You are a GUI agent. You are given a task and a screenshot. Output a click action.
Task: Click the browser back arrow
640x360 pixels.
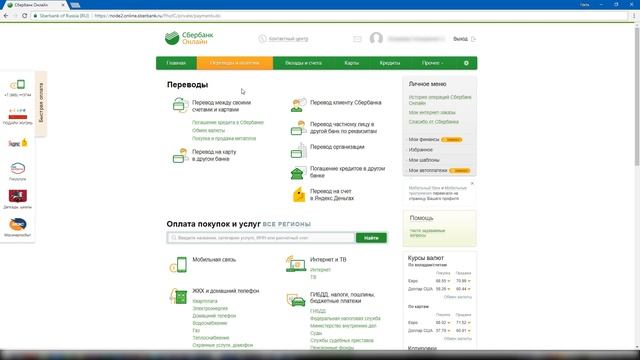tap(6, 16)
